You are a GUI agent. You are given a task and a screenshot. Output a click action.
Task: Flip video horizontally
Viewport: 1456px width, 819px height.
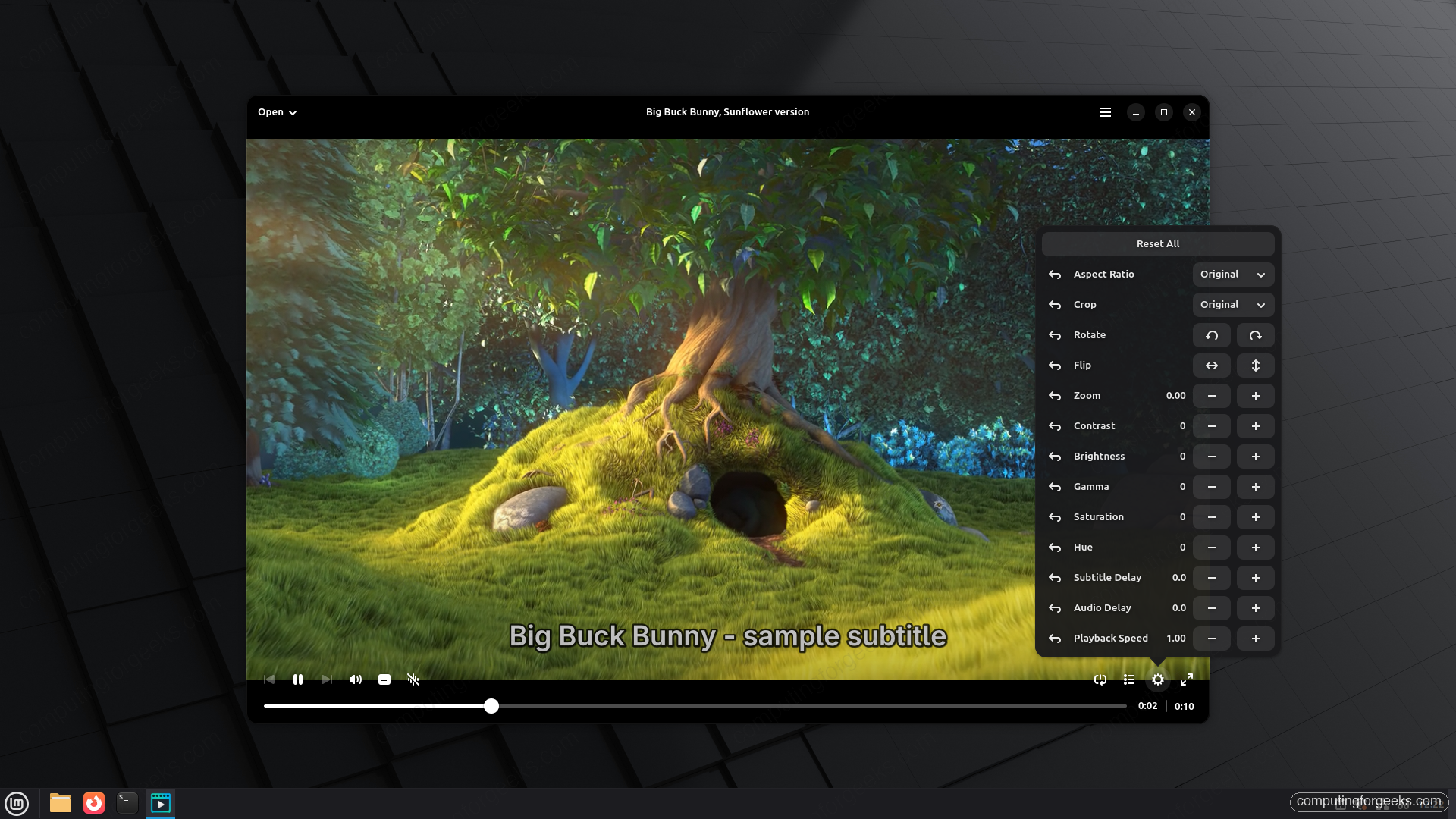click(1212, 366)
